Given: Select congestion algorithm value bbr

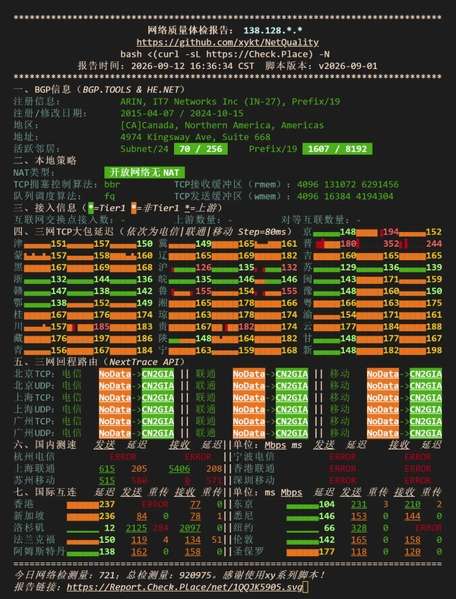Looking at the screenshot, I should [112, 184].
